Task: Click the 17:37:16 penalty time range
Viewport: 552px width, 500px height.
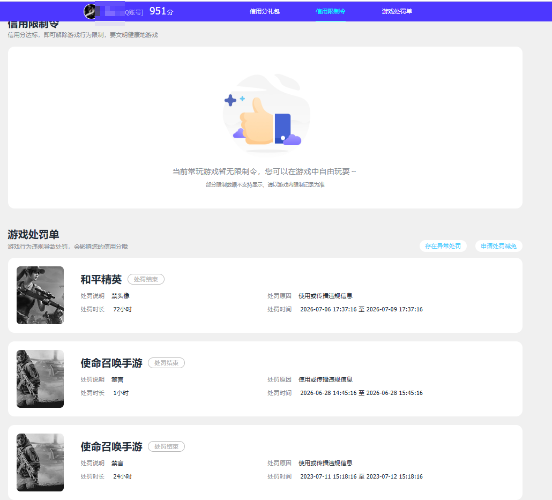Action: coord(362,309)
